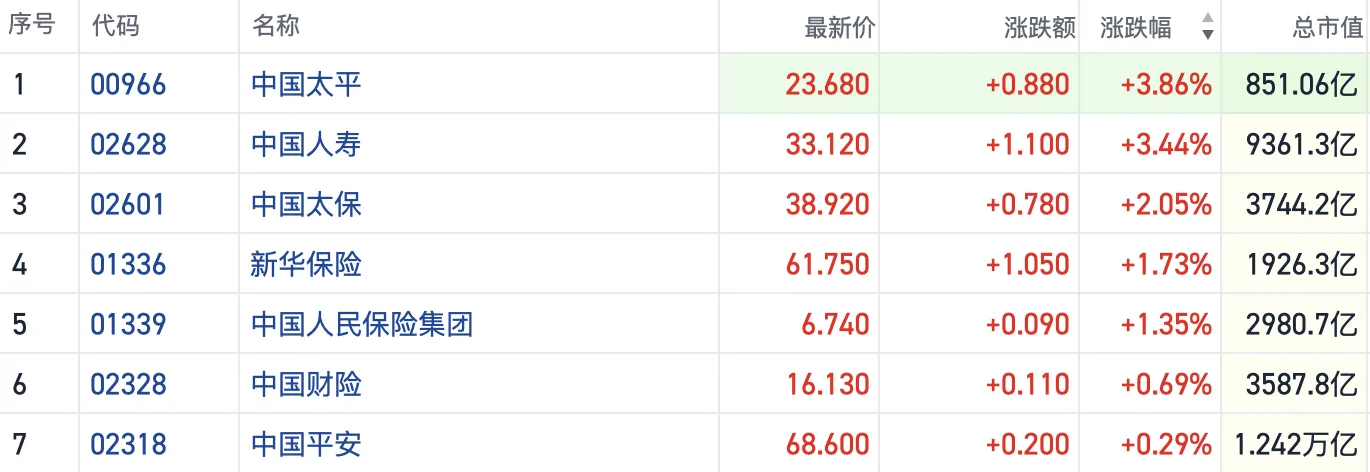Click the 名称 column header

tap(276, 27)
